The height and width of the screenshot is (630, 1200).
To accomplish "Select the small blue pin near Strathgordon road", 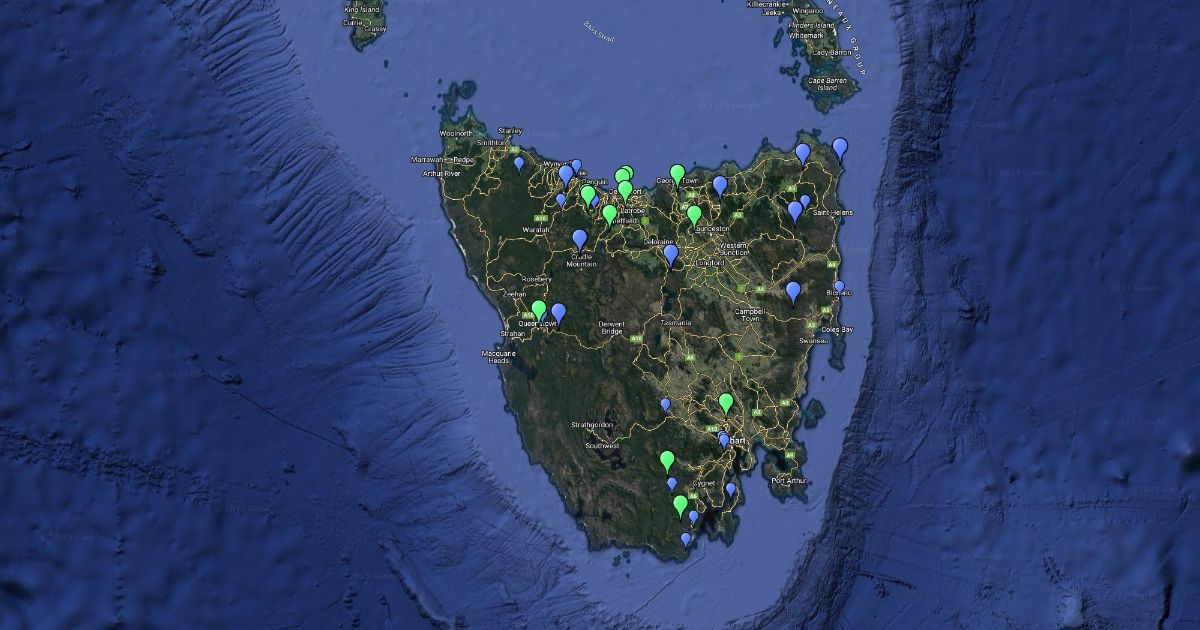I will (665, 404).
